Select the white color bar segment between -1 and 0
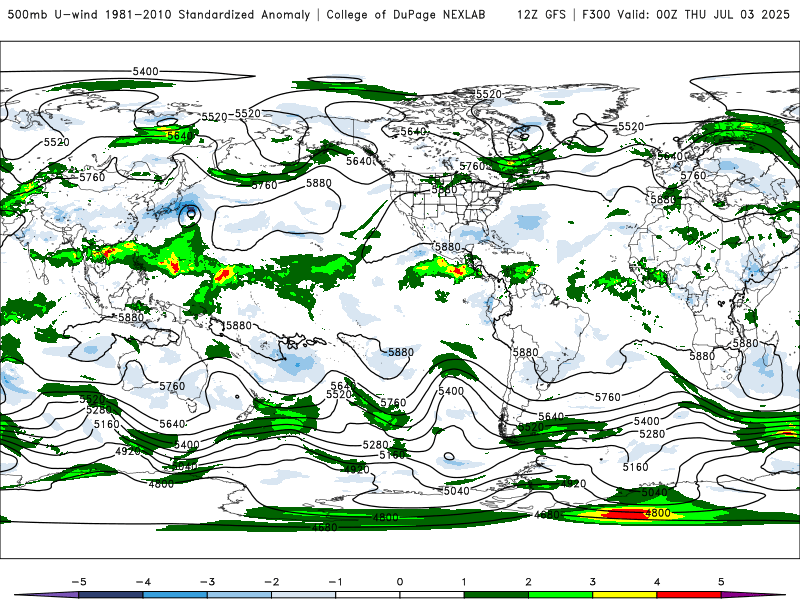 coord(368,595)
